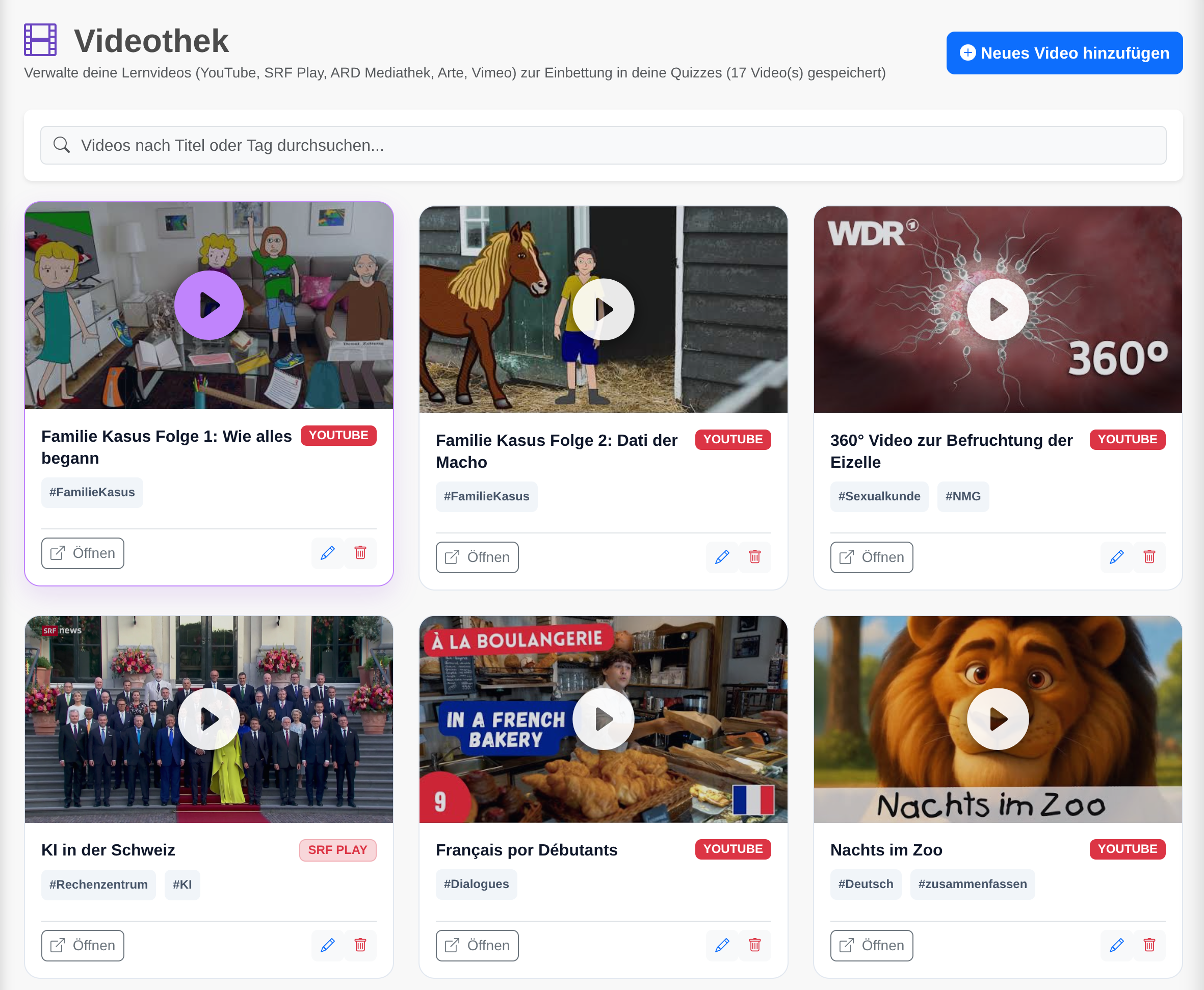Screen dimensions: 1204x990
Task: Delete Français por Débutants trash icon
Action: pyautogui.click(x=754, y=946)
